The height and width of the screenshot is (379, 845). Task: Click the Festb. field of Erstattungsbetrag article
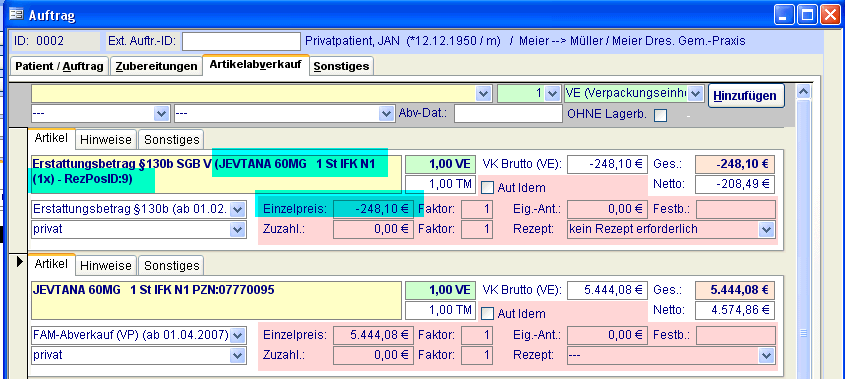click(x=736, y=209)
